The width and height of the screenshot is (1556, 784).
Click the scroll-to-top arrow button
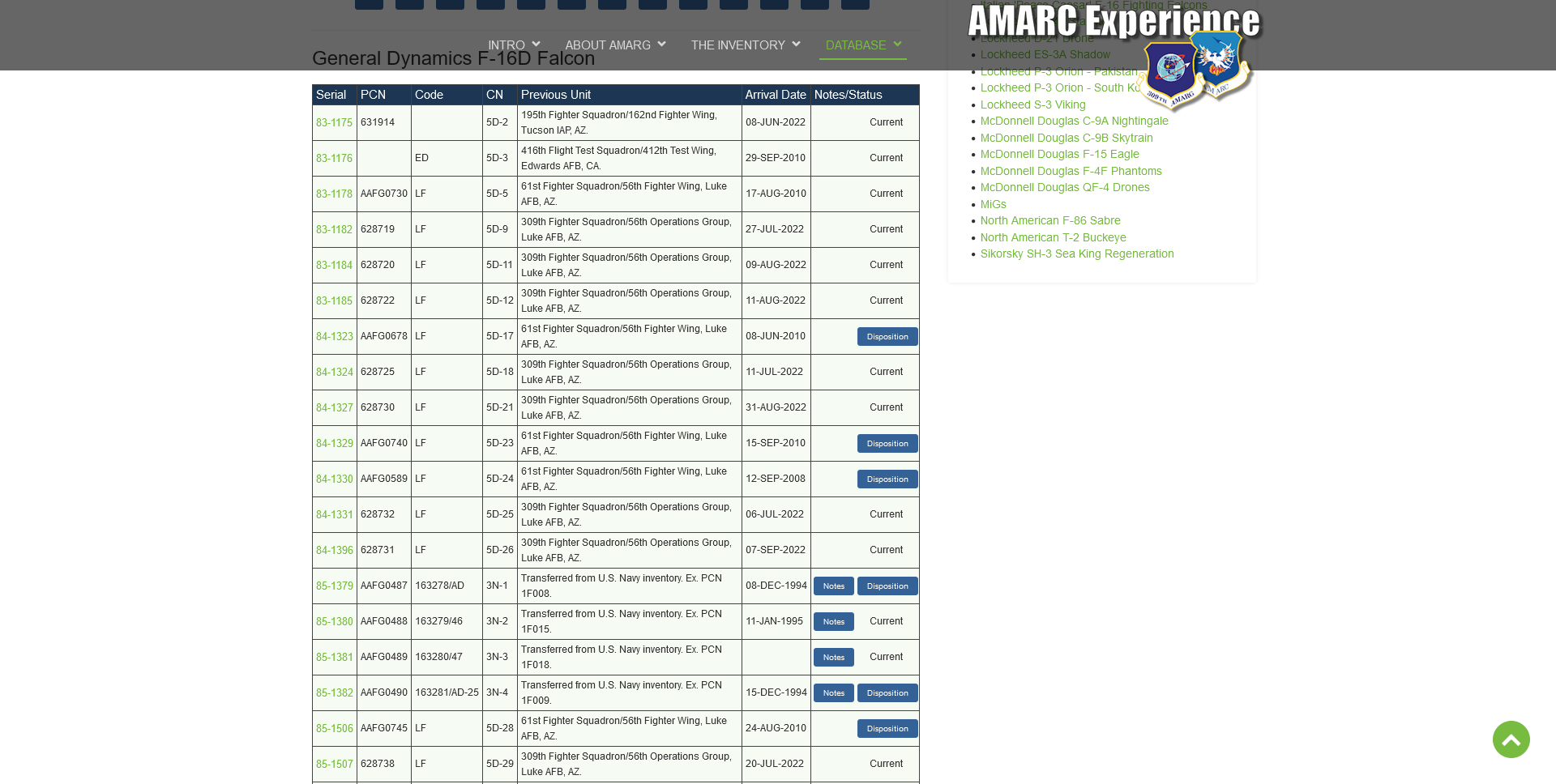1511,739
